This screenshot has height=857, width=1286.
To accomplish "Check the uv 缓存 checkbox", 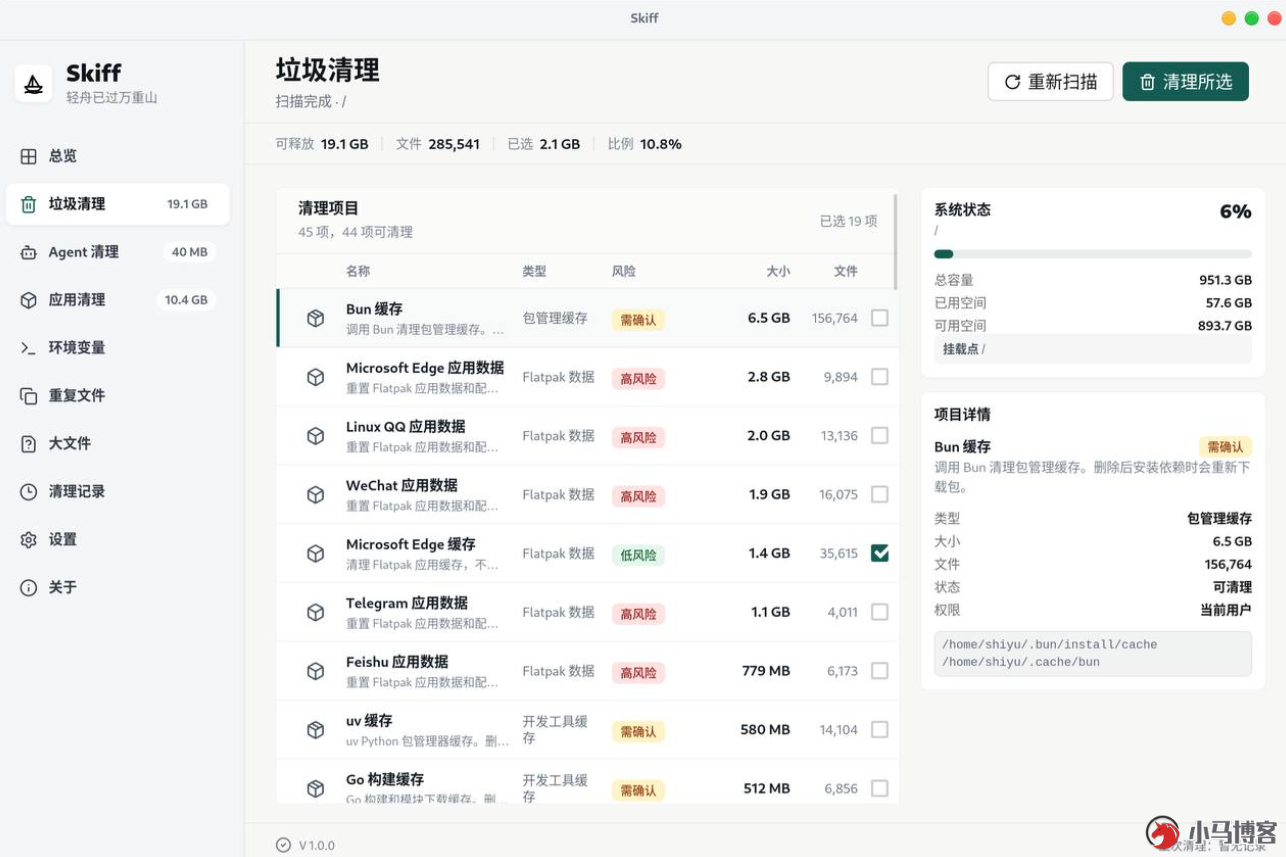I will pyautogui.click(x=879, y=730).
